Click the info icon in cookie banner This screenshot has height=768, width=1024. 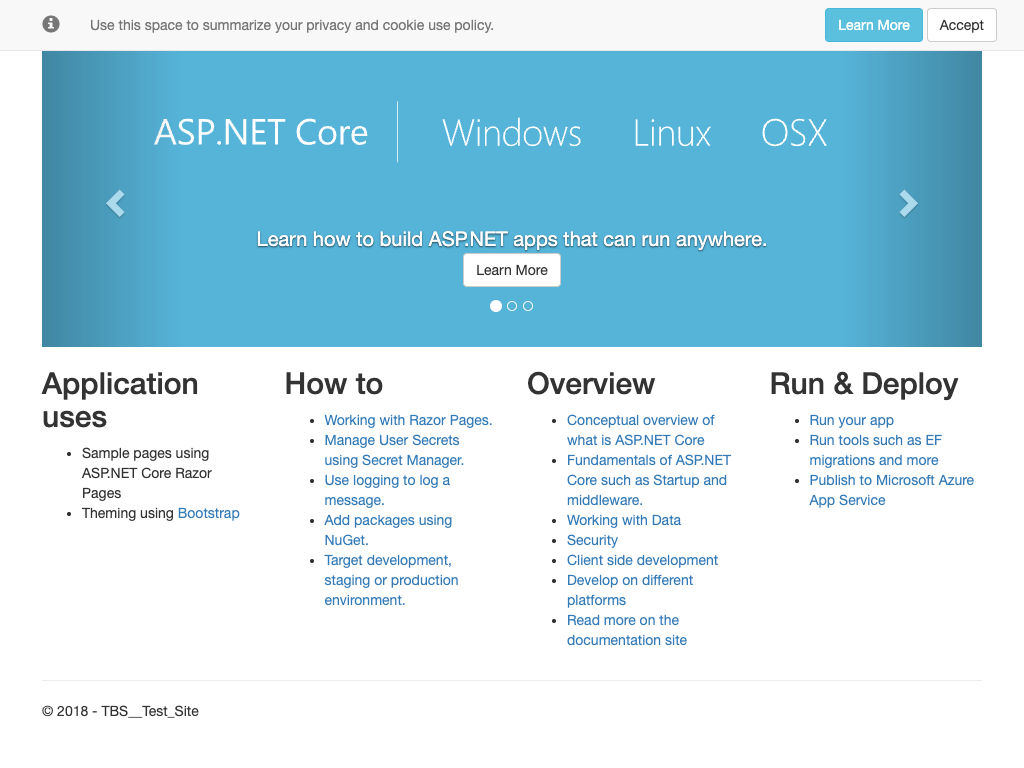(x=51, y=24)
